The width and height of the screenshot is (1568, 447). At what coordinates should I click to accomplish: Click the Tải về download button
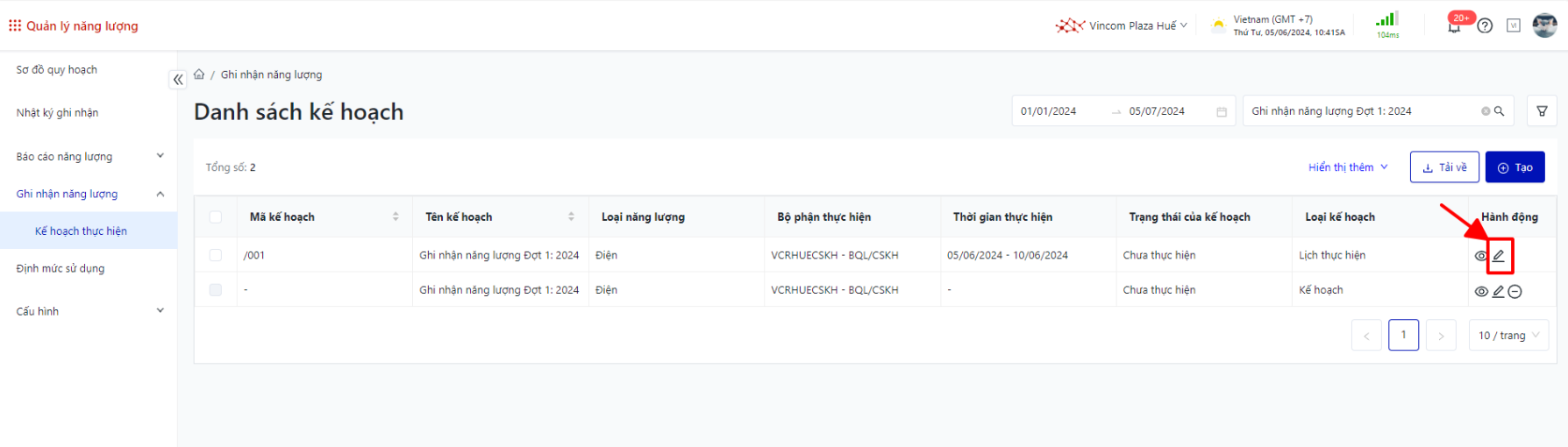click(x=1444, y=167)
